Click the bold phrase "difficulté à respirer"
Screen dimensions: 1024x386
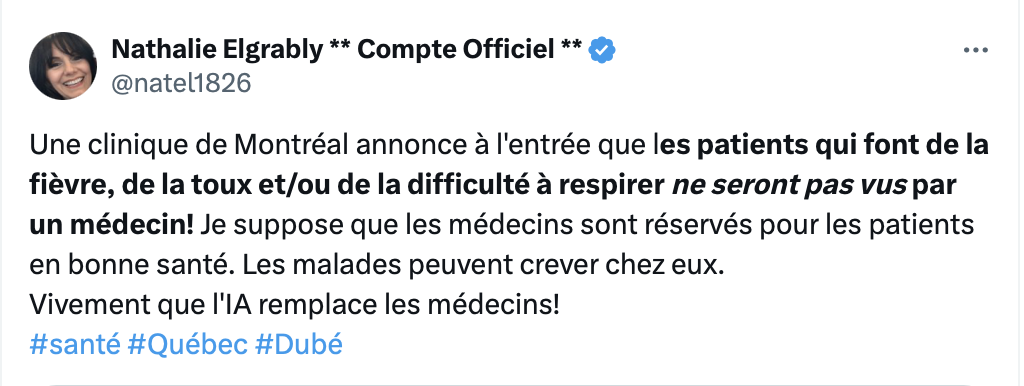(537, 185)
